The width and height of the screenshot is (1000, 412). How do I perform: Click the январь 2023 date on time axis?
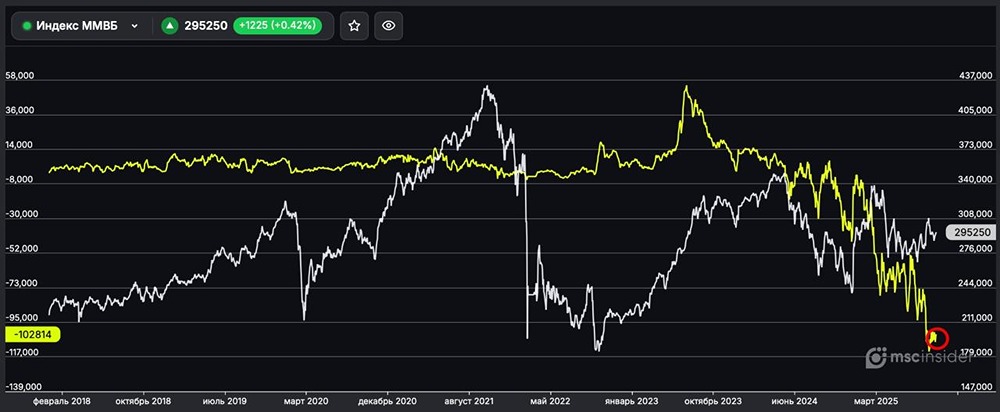631,402
